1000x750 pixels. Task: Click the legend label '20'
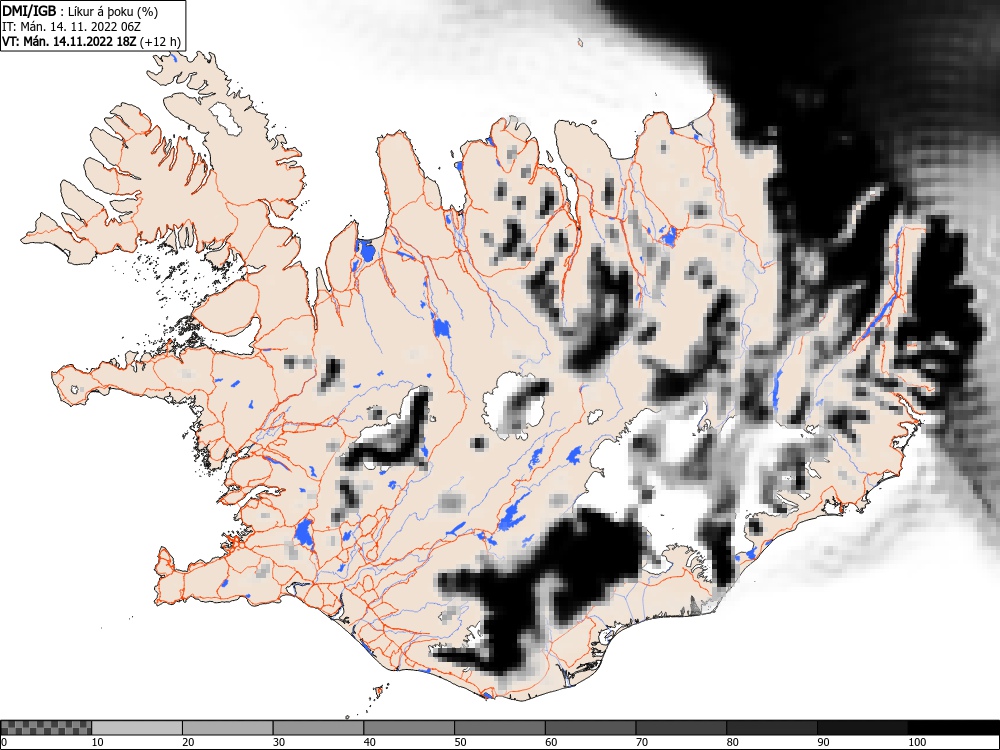(x=188, y=742)
